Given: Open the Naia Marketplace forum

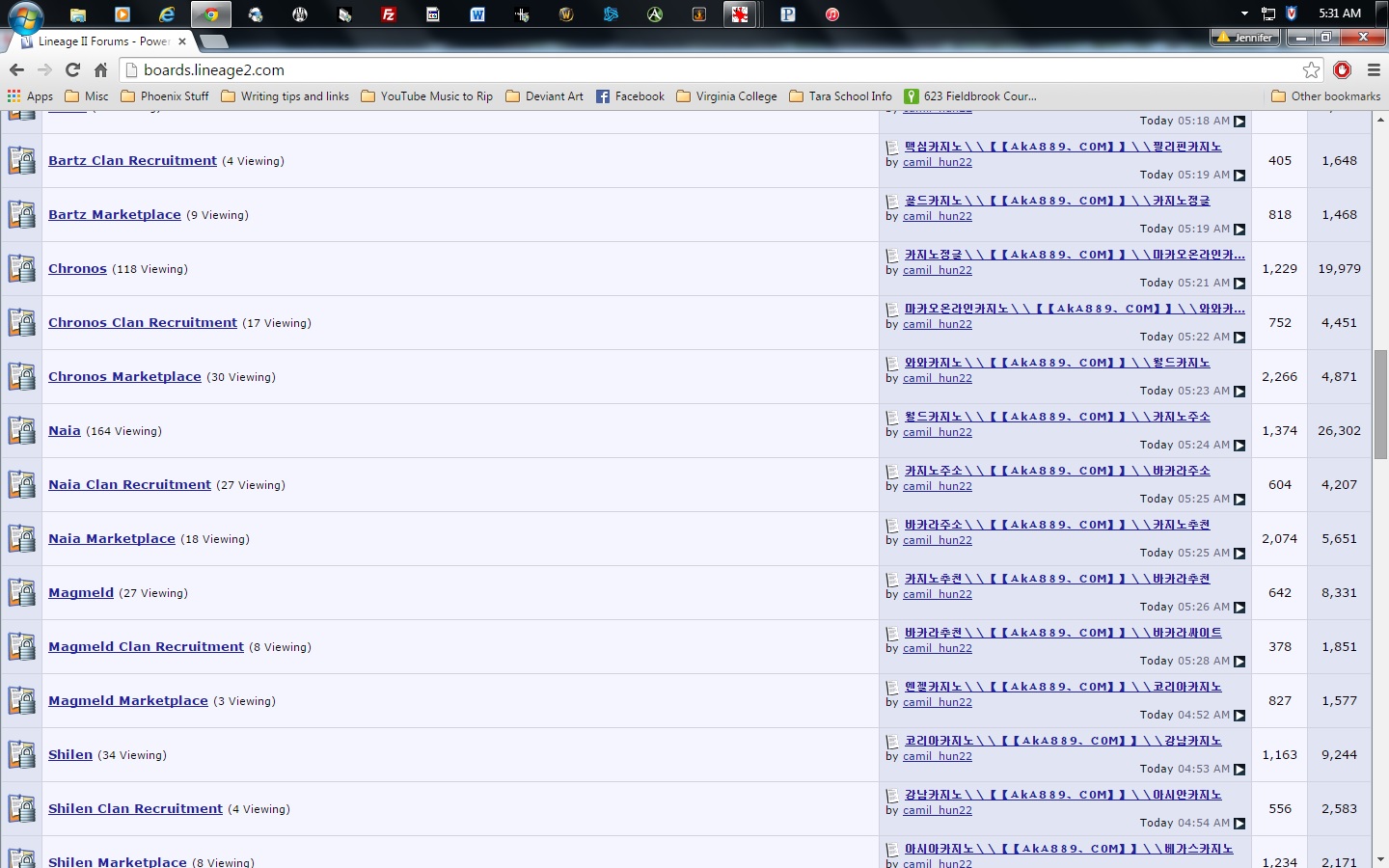Looking at the screenshot, I should (112, 538).
